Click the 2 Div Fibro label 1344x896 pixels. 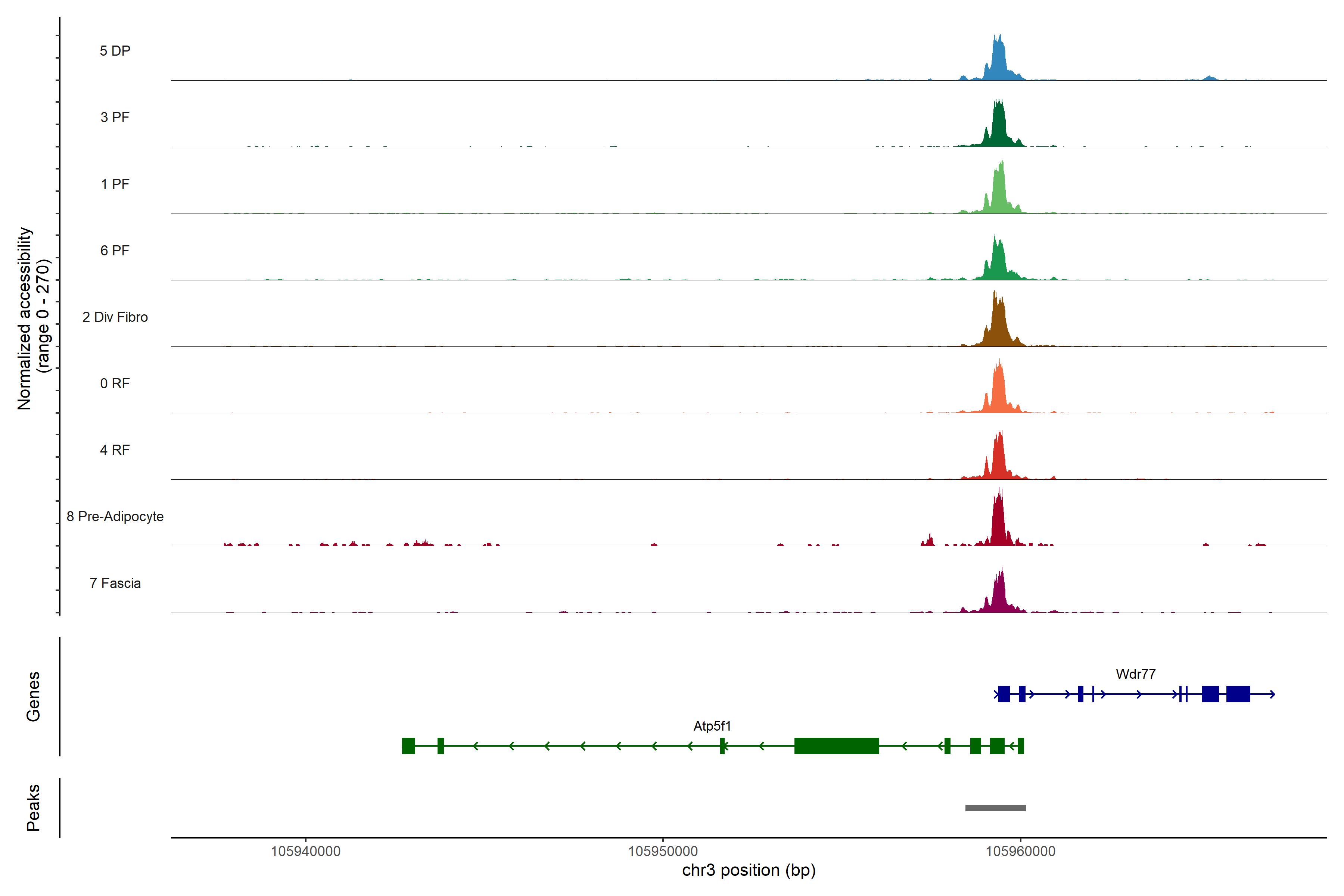click(115, 317)
